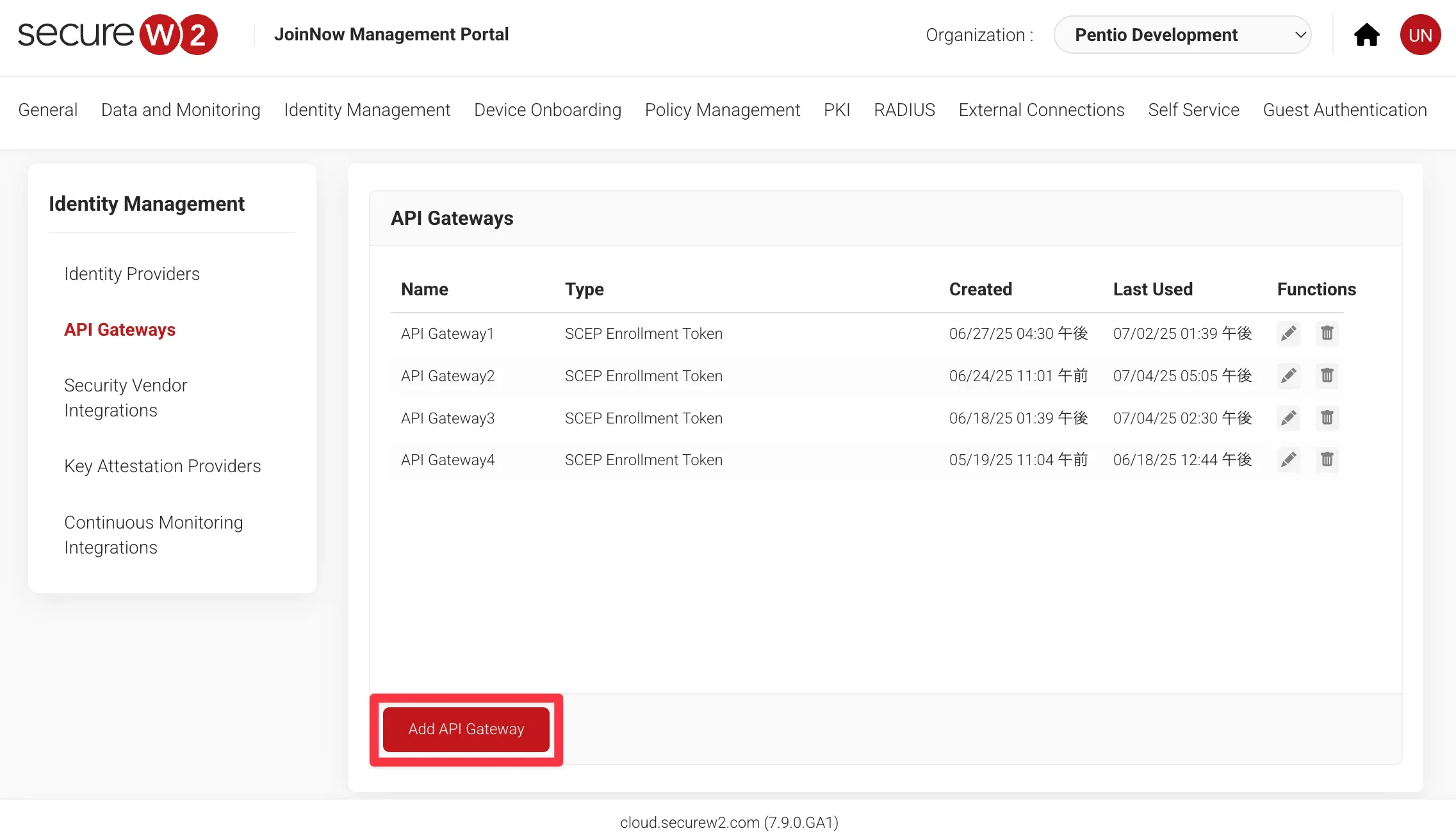Open Continuous Monitoring Integrations sidebar item
This screenshot has width=1456, height=838.
[x=153, y=534]
